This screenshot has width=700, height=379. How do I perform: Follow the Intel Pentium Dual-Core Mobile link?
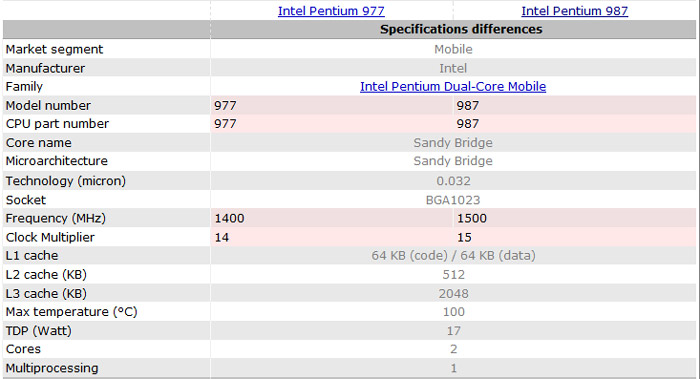[453, 87]
